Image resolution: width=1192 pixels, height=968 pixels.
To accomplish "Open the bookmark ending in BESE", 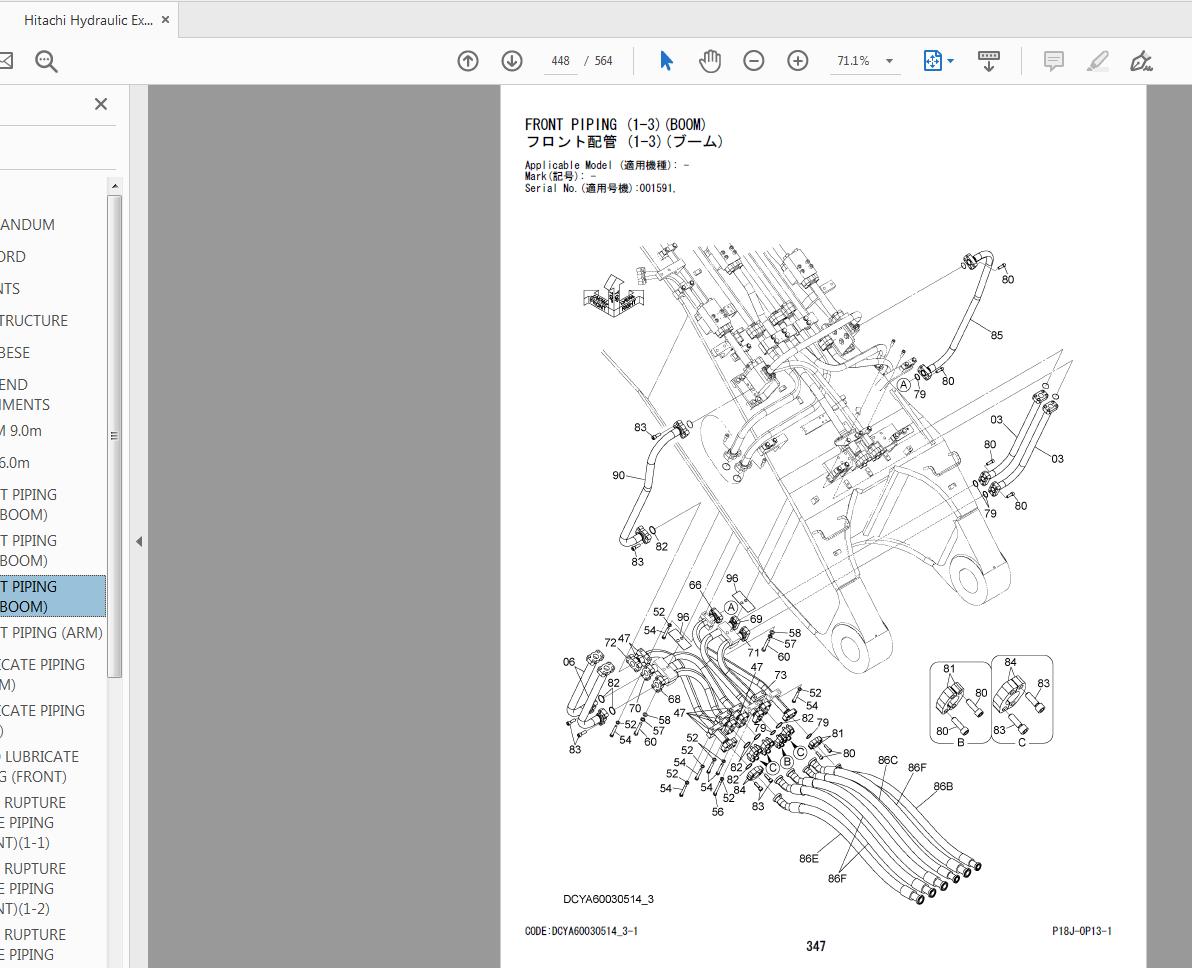I will [15, 353].
